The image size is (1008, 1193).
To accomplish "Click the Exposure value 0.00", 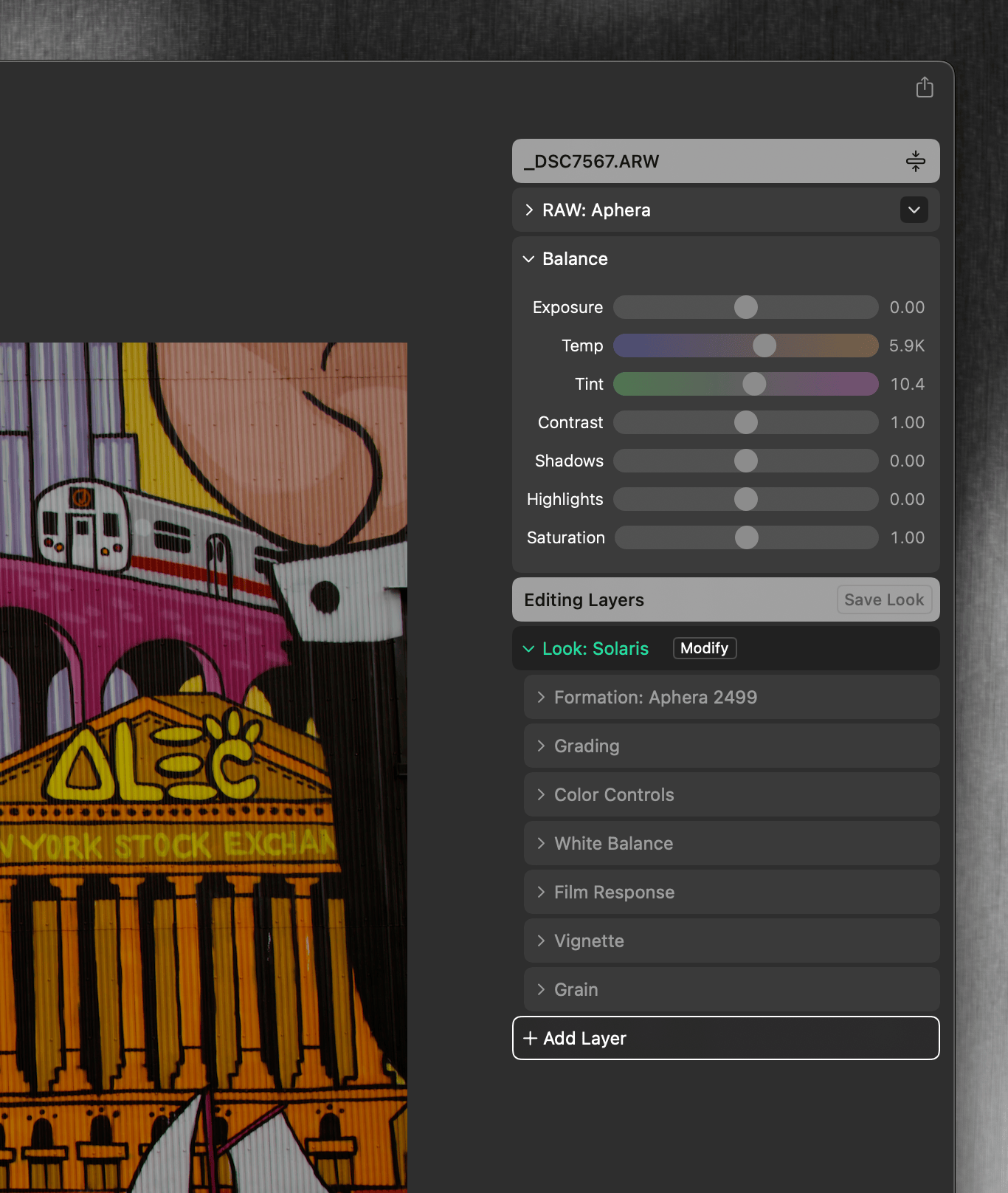I will pyautogui.click(x=907, y=307).
